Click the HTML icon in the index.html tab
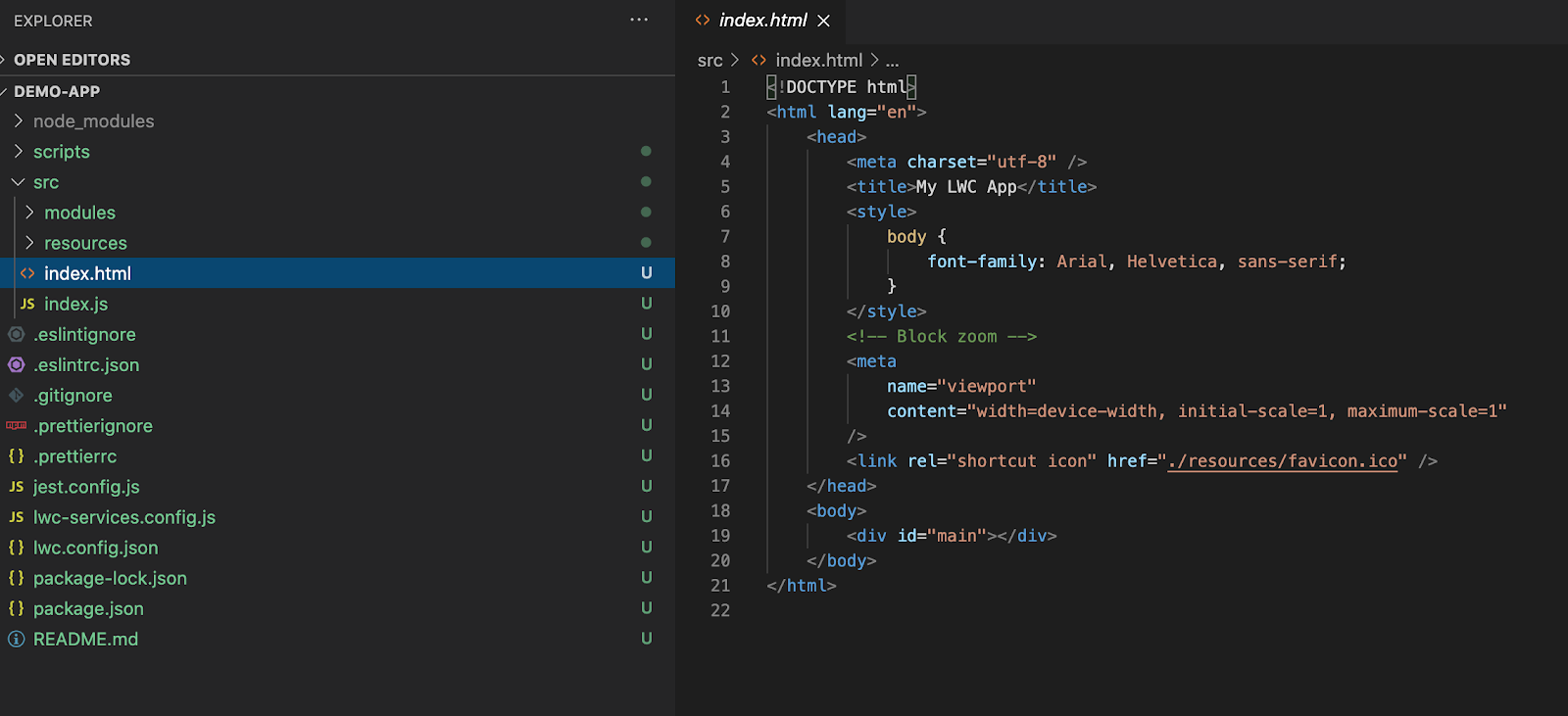Screen dimensions: 1568x716 (703, 20)
